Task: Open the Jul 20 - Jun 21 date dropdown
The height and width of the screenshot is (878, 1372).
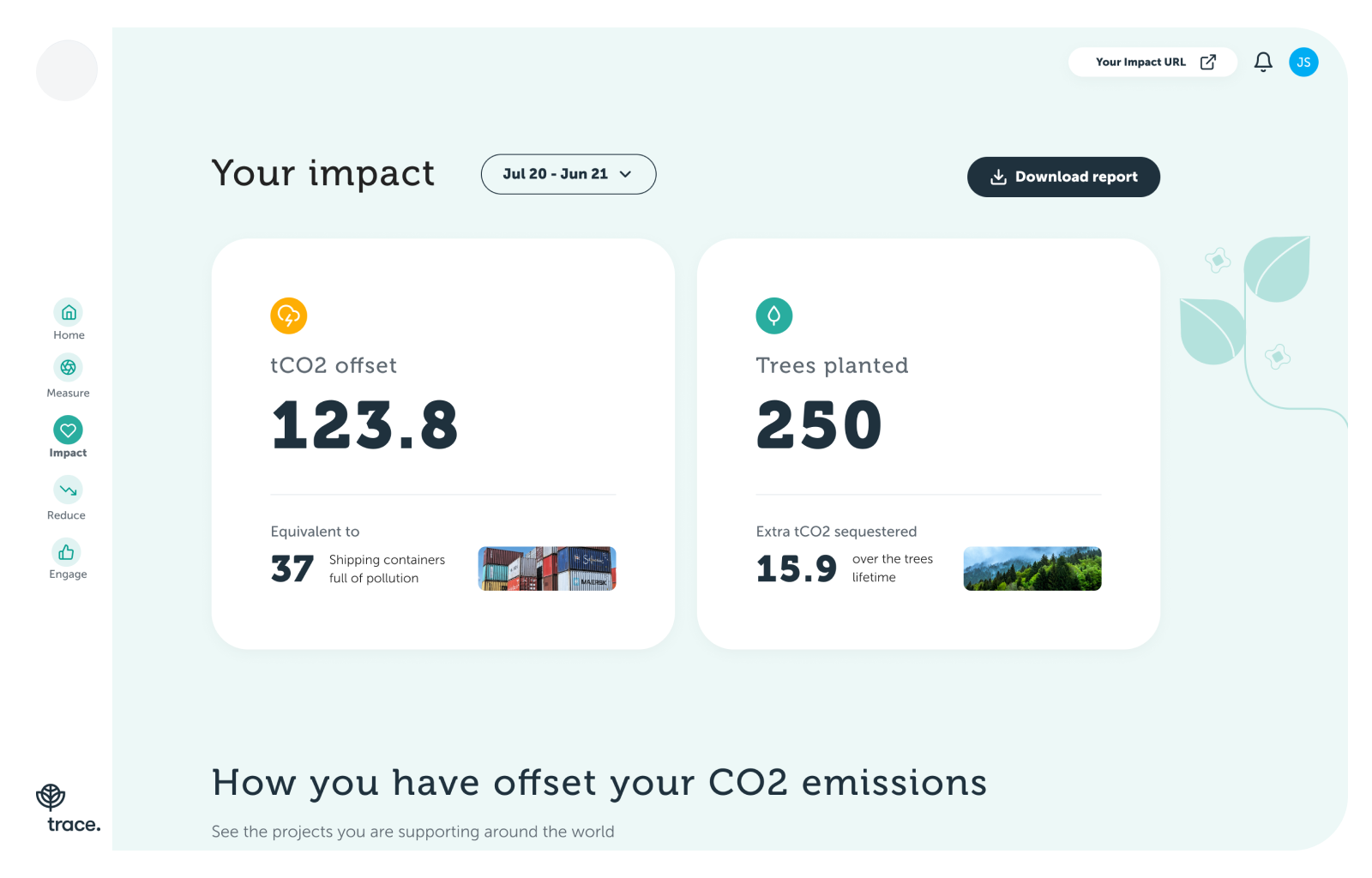Action: click(x=568, y=173)
